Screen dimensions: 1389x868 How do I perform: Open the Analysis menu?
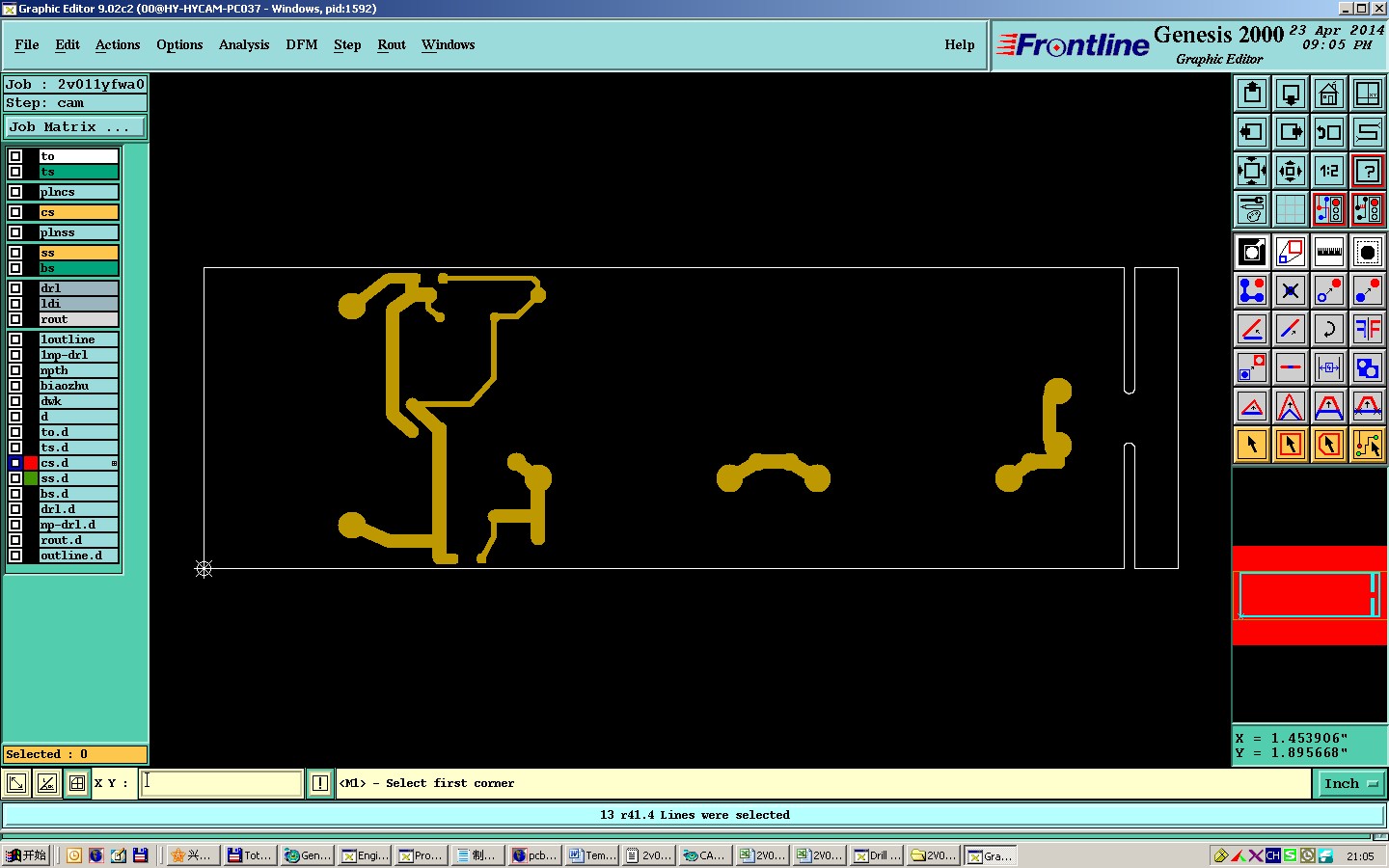point(244,44)
